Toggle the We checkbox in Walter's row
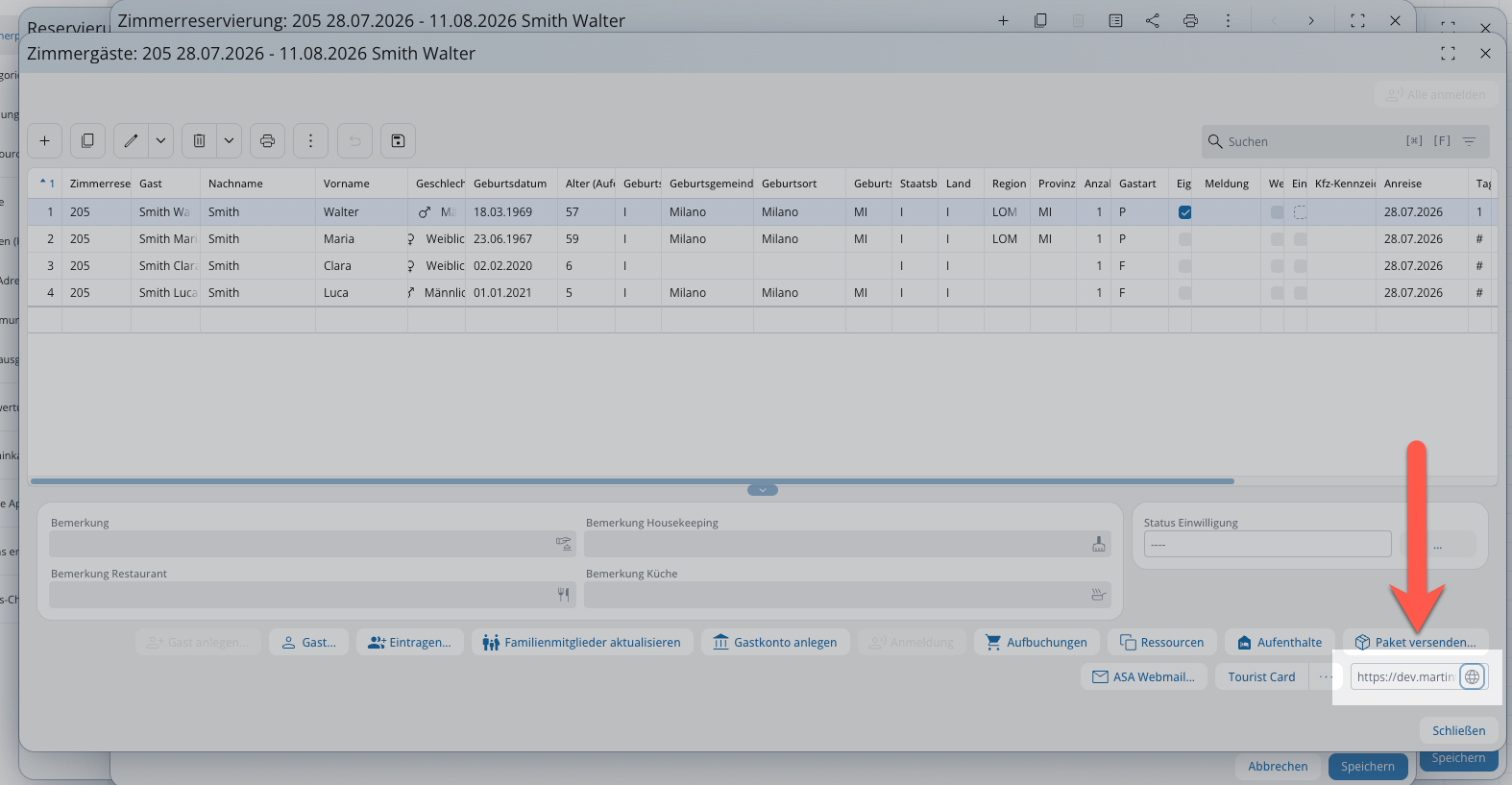Viewport: 1512px width, 785px height. coord(1277,212)
